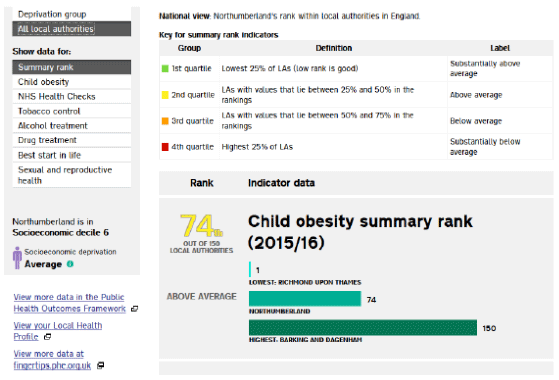Show data for Alcohol treatment
This screenshot has width=559, height=380.
click(72, 125)
